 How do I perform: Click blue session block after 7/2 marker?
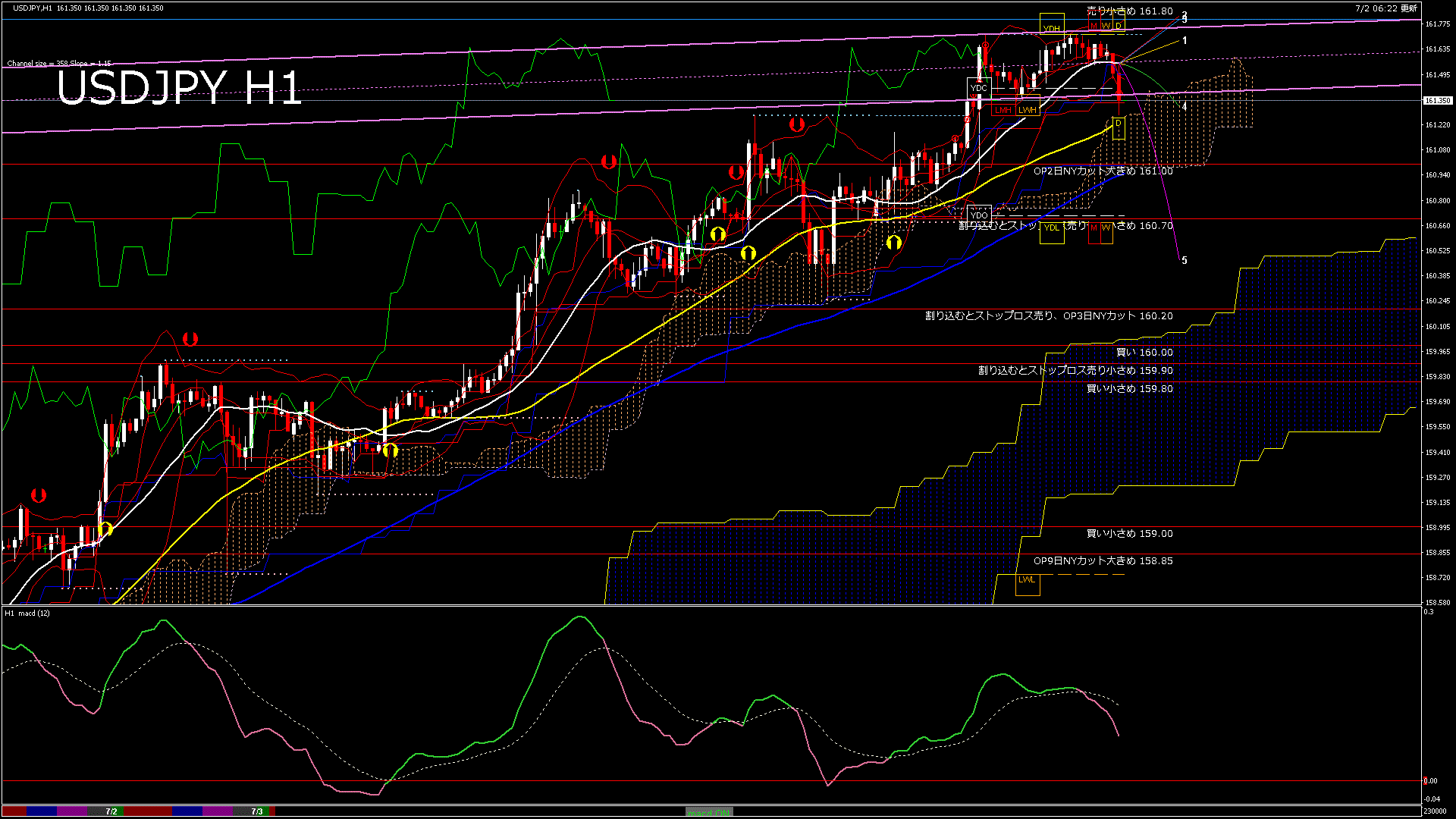[187, 811]
